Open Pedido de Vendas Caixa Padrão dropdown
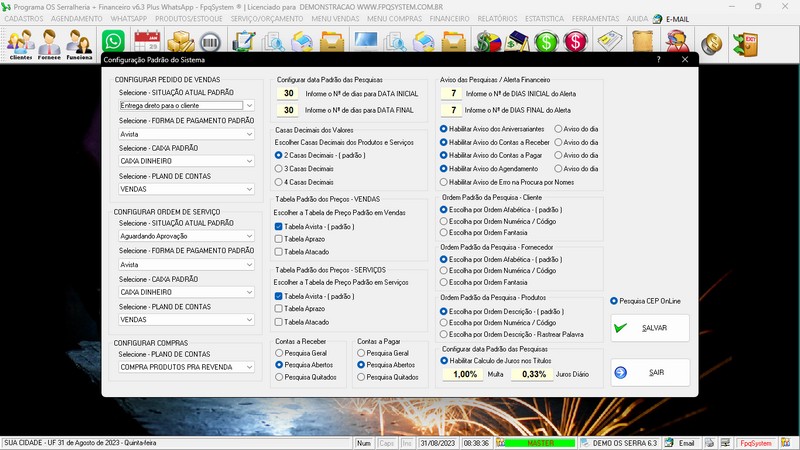This screenshot has height=450, width=800. coord(249,160)
